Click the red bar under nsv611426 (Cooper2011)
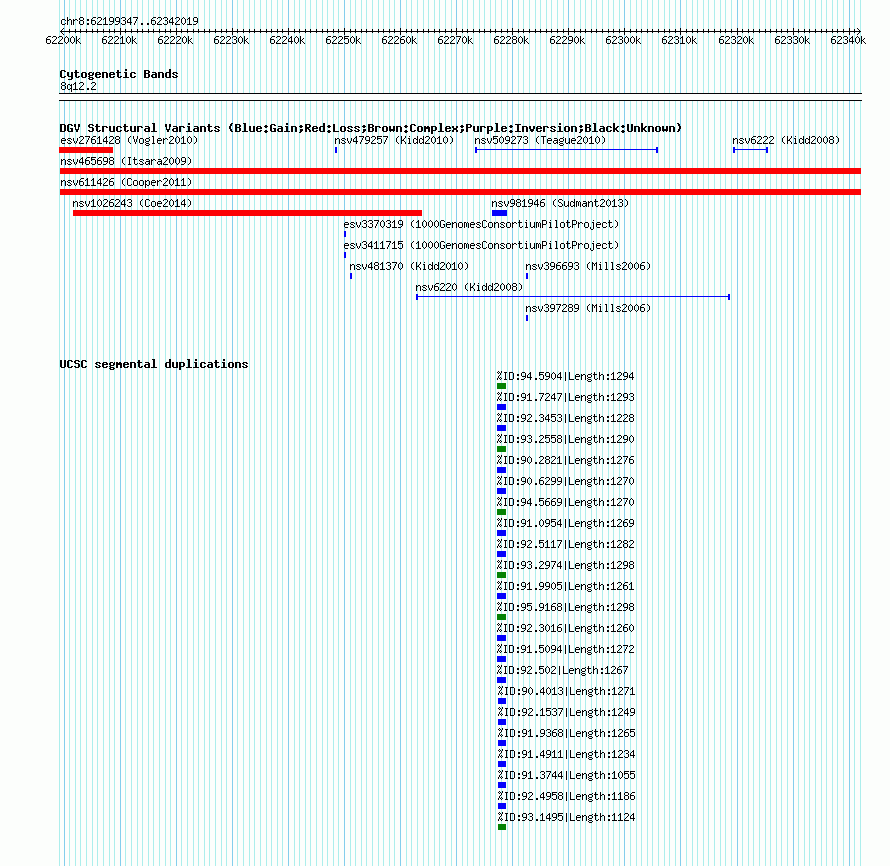The image size is (890, 866). [x=460, y=192]
